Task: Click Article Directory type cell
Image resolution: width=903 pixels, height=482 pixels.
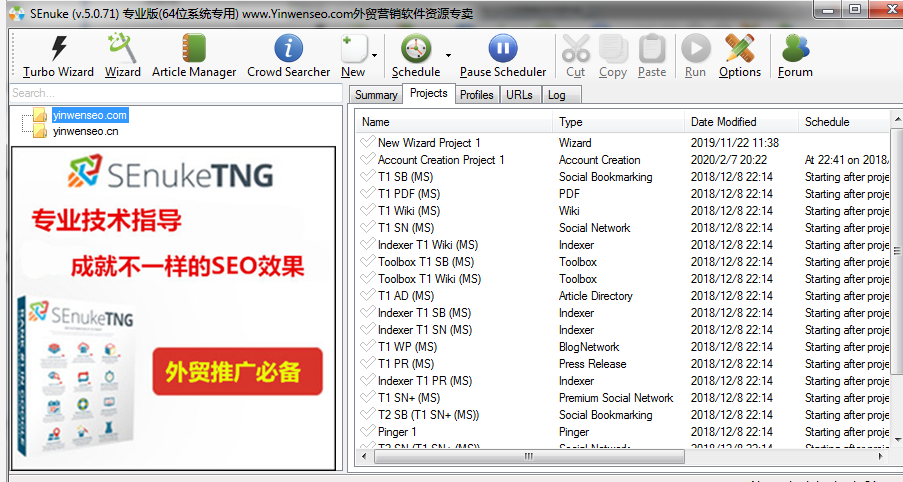Action: (595, 296)
